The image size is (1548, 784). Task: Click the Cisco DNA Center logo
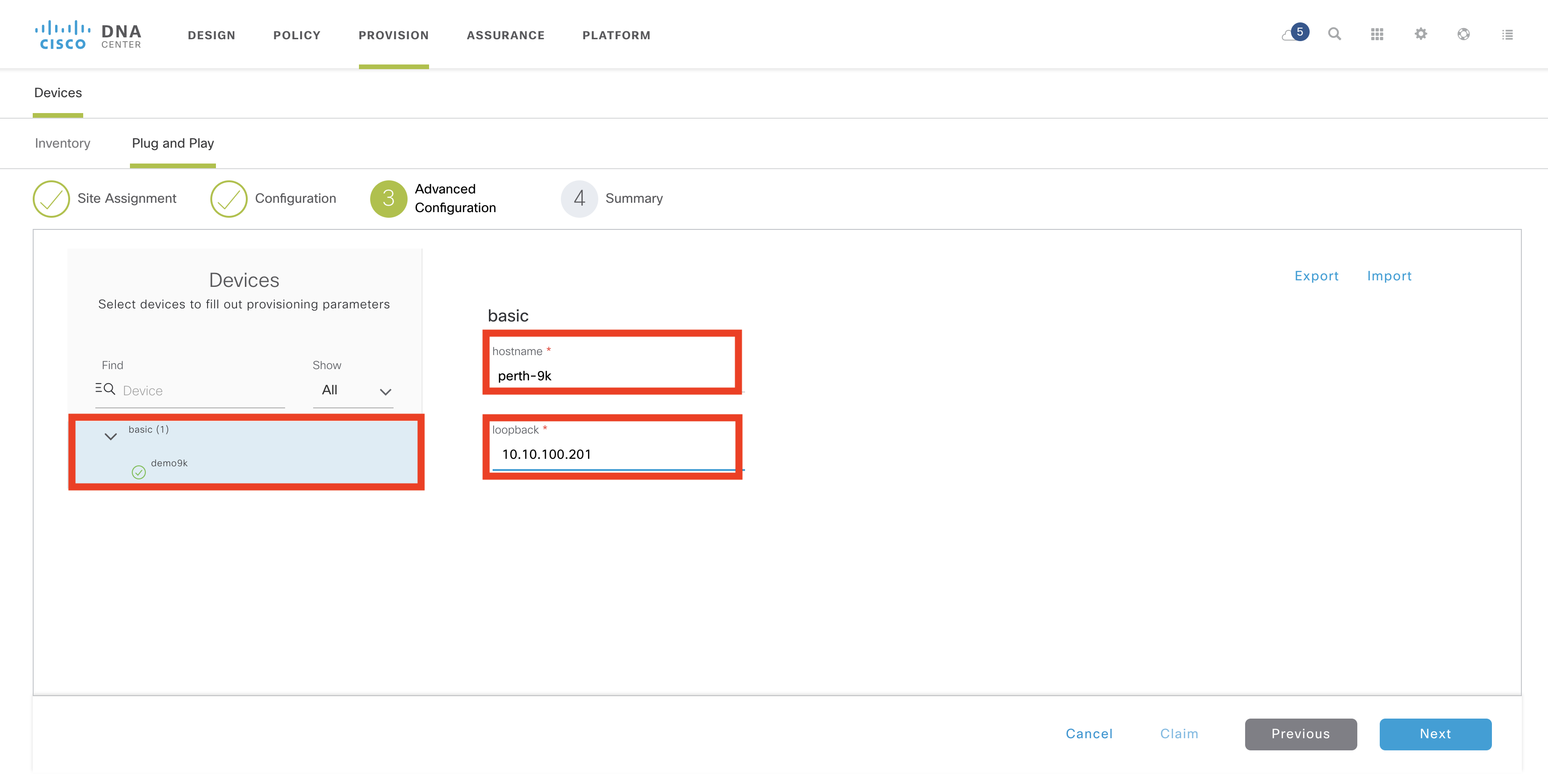[88, 35]
